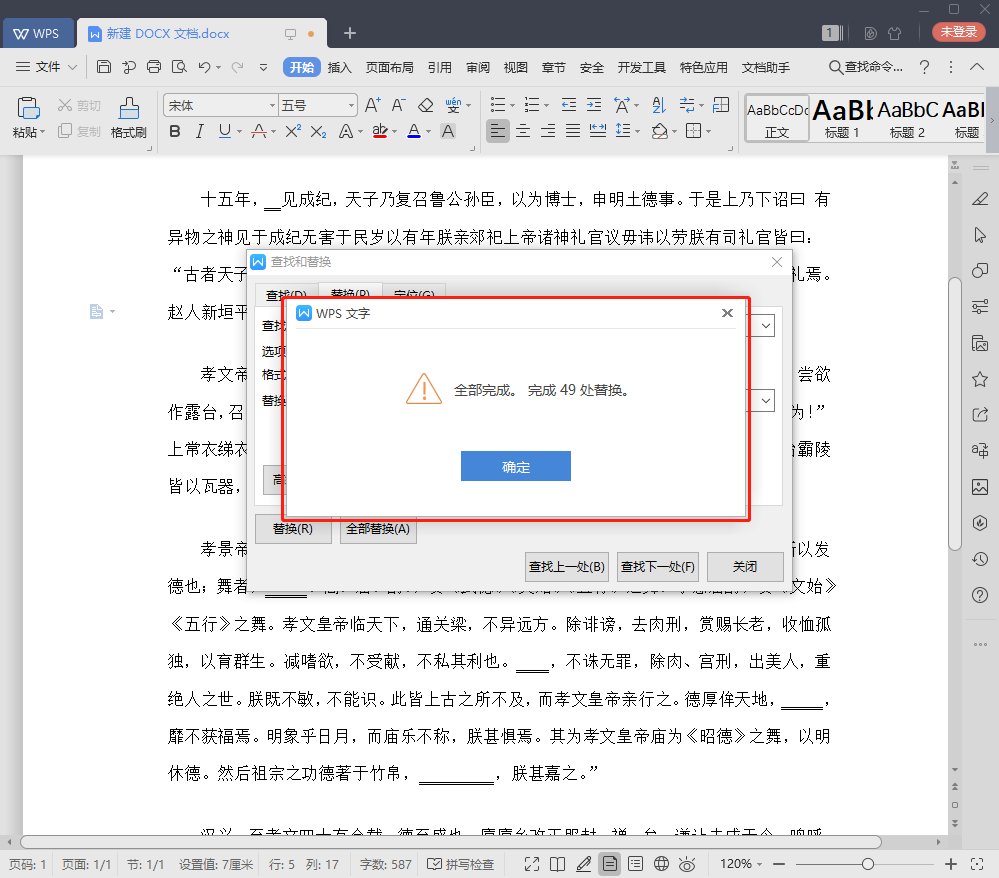The width and height of the screenshot is (999, 878).
Task: Expand the bullet list dropdown arrow
Action: pyautogui.click(x=511, y=104)
